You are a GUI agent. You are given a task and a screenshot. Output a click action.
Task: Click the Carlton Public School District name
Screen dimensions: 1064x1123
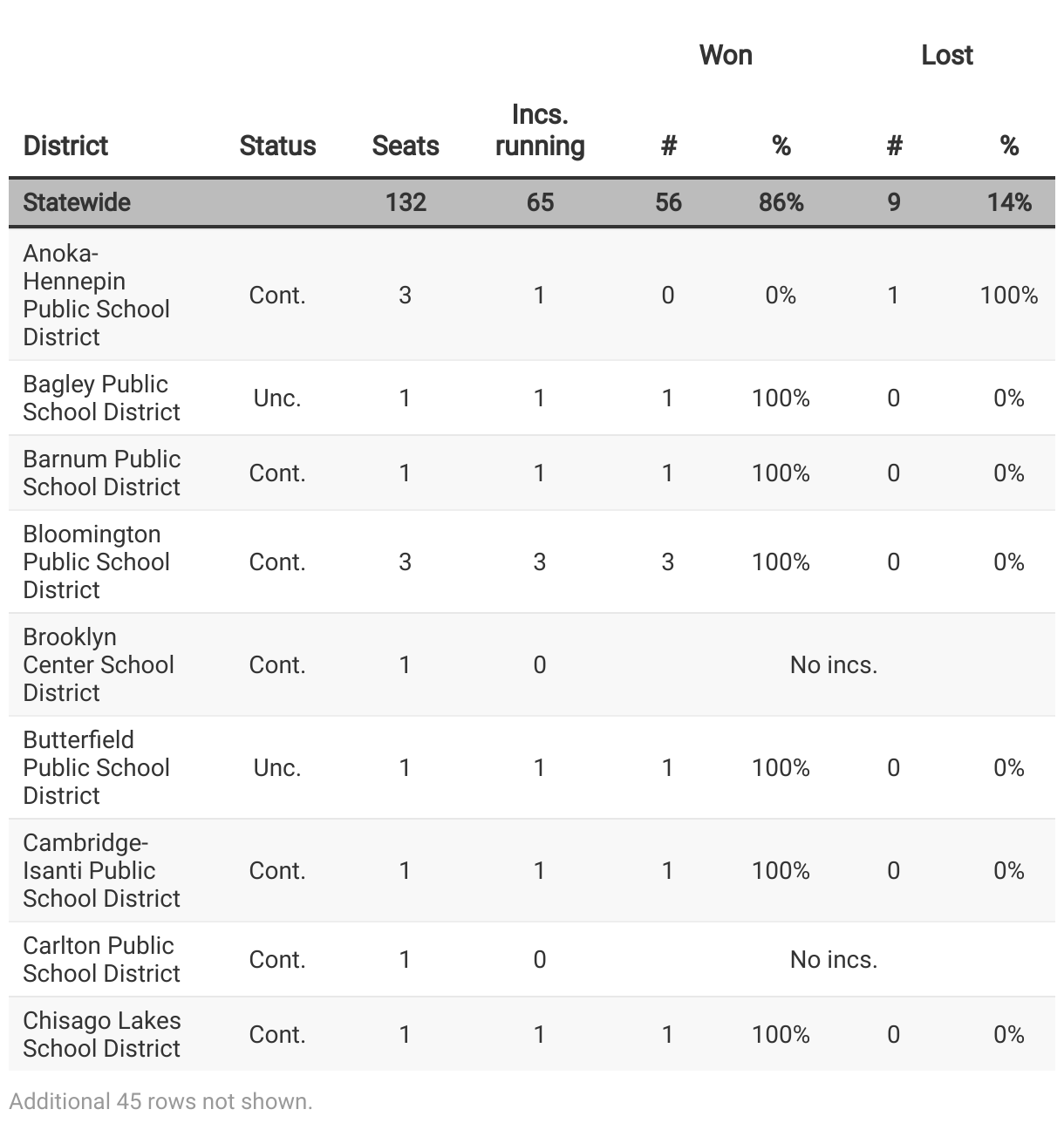101,959
